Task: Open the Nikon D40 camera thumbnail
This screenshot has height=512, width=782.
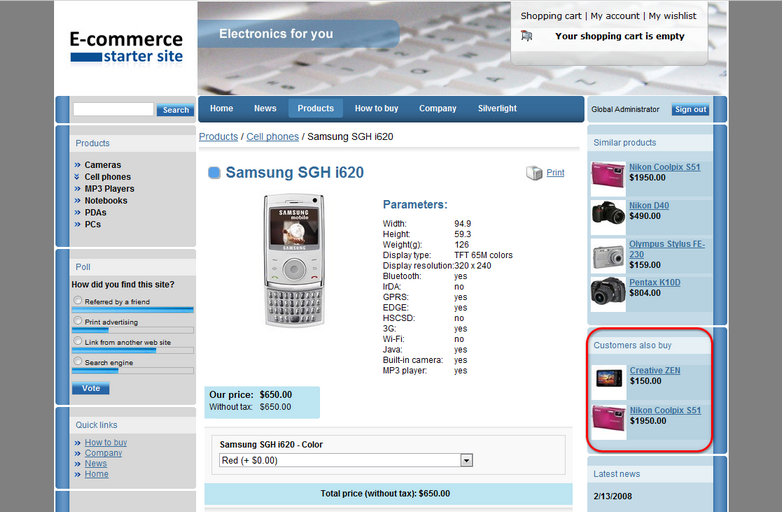Action: [608, 212]
